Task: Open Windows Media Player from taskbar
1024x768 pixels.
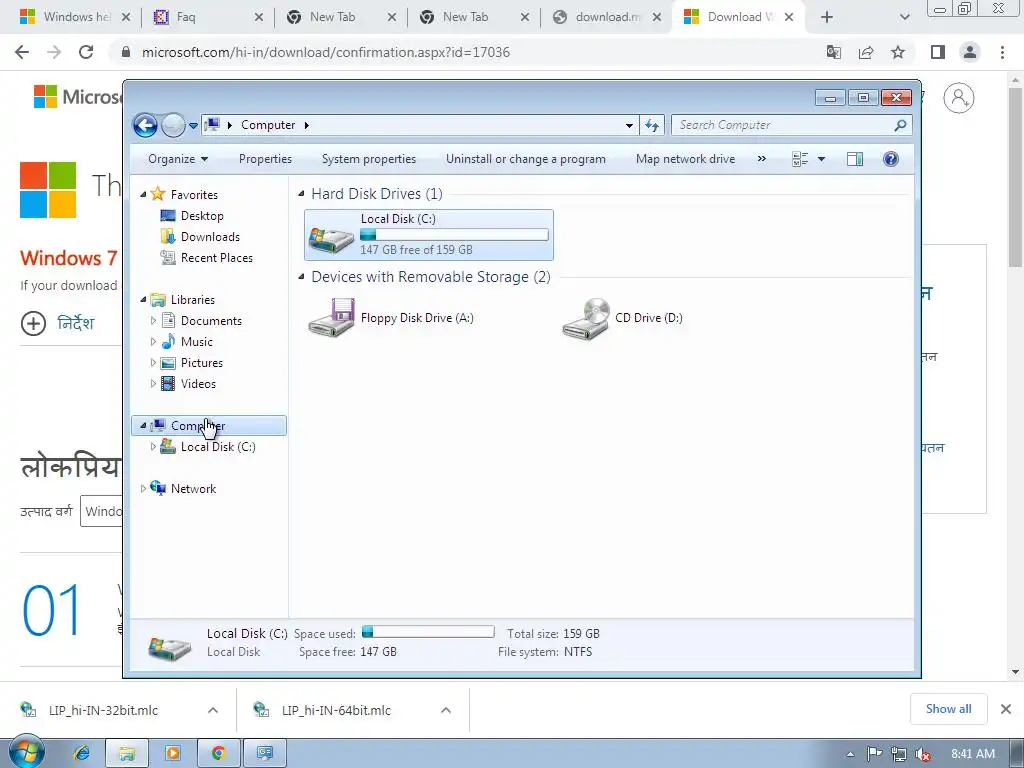Action: 173,753
